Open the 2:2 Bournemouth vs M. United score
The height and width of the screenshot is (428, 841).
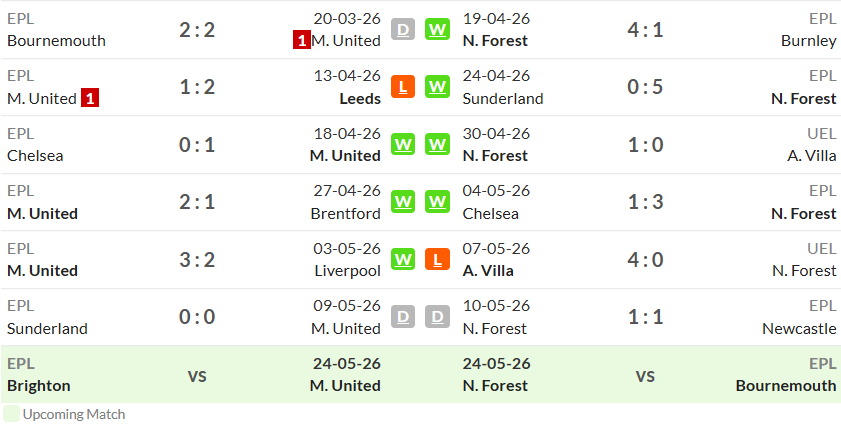pyautogui.click(x=197, y=29)
